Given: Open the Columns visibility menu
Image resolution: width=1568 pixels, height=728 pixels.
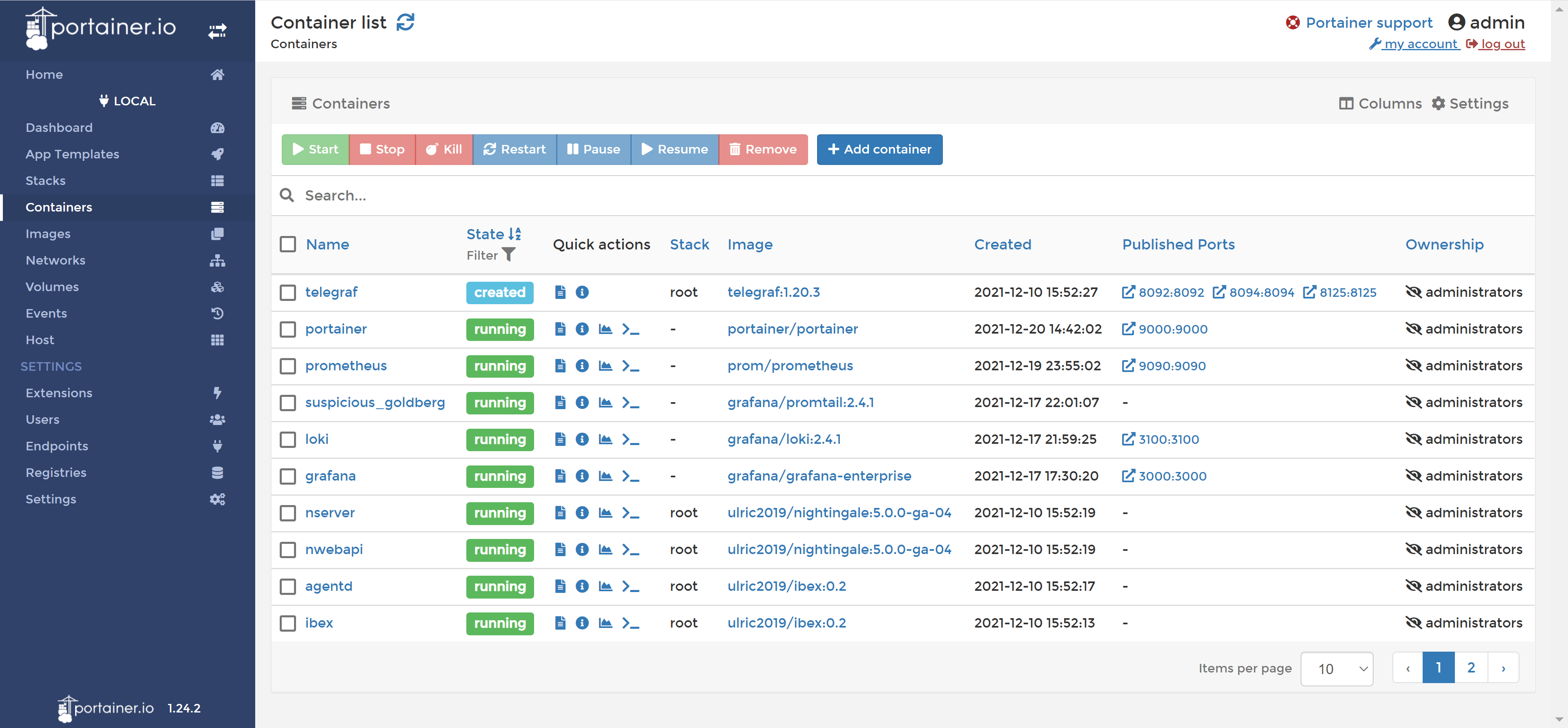Looking at the screenshot, I should 1380,103.
